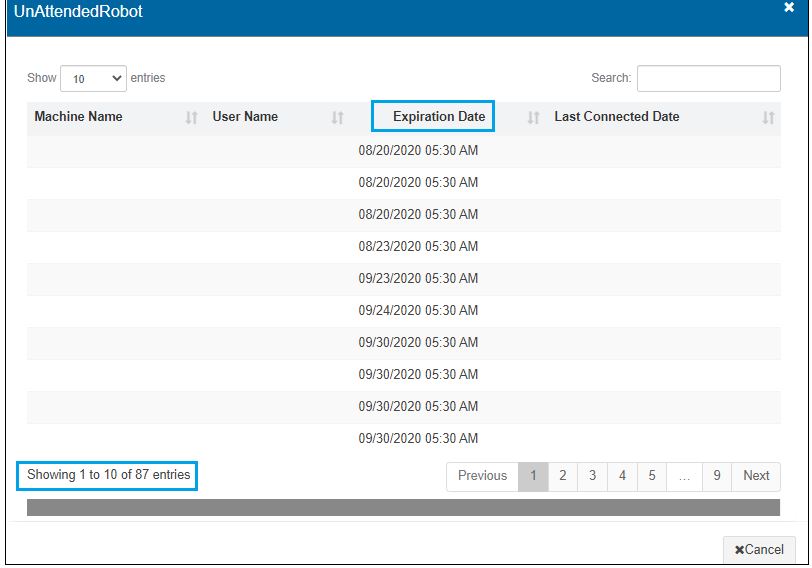Image resolution: width=812 pixels, height=568 pixels.
Task: Go to page 3 of entries
Action: 592,476
